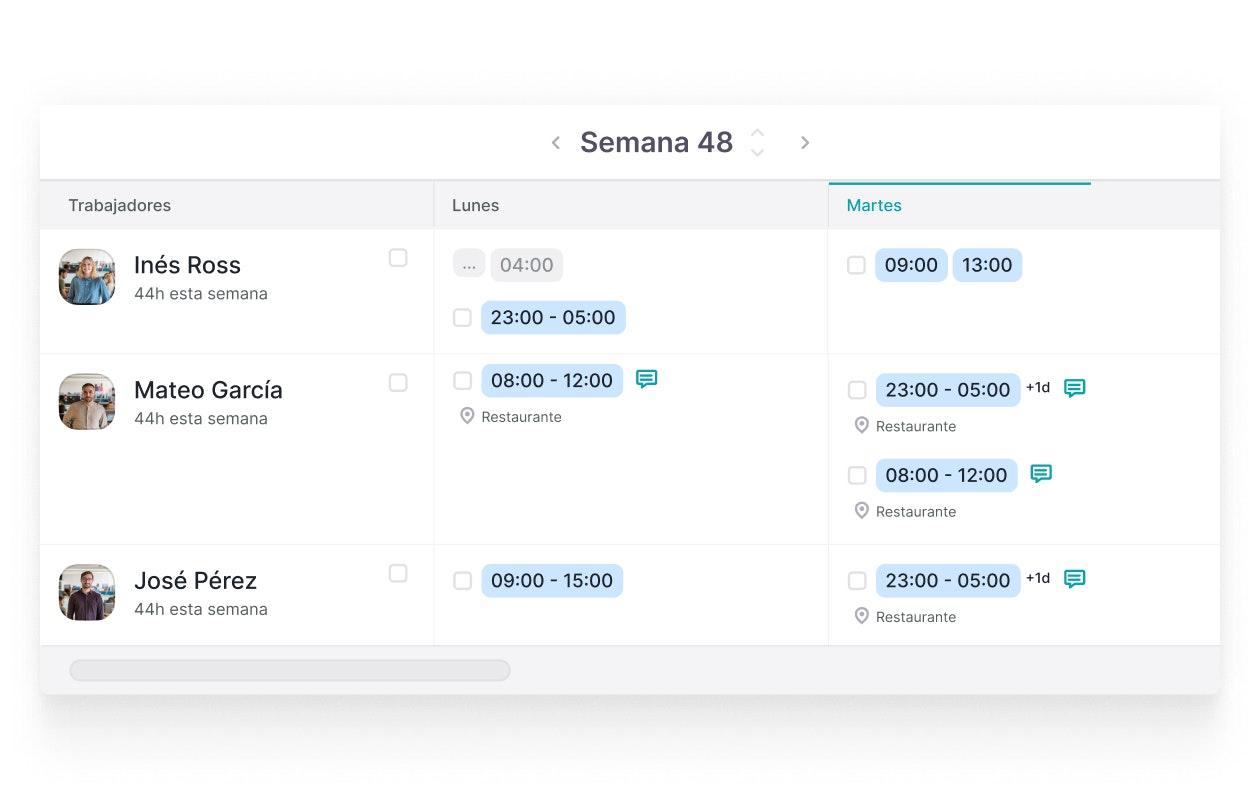Image resolution: width=1260 pixels, height=800 pixels.
Task: Go to previous week arrow
Action: point(556,143)
